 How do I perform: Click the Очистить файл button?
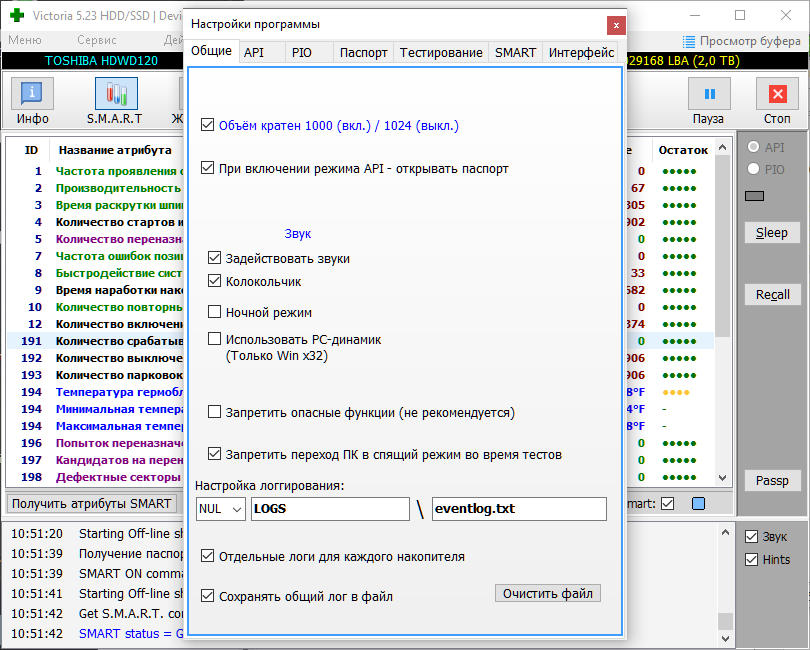coord(548,593)
